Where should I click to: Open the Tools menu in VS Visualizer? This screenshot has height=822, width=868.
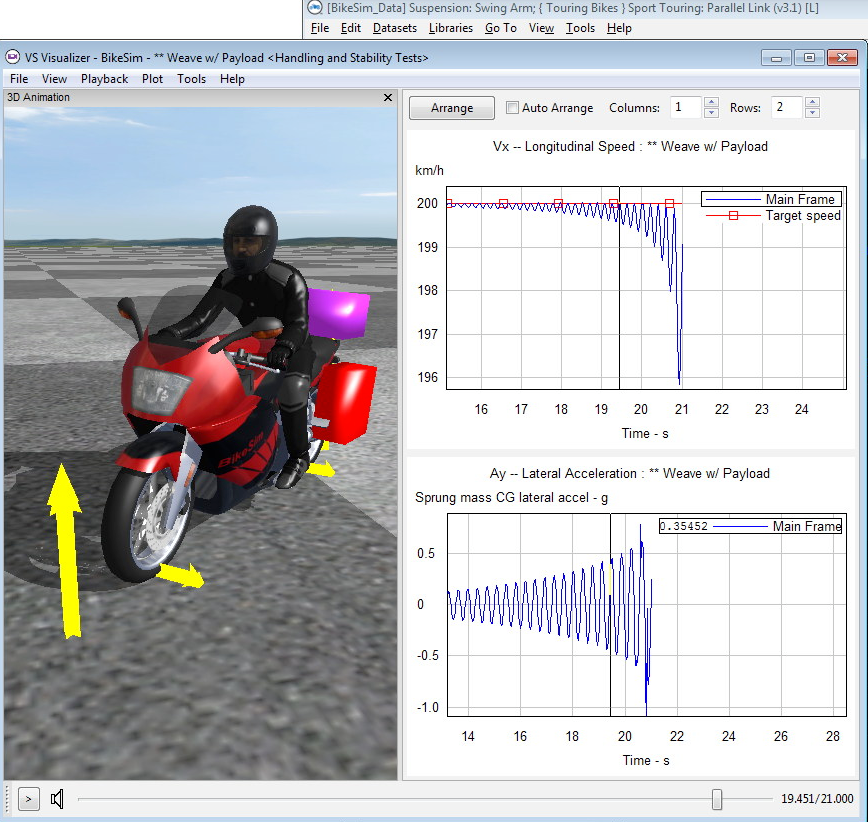coord(192,79)
